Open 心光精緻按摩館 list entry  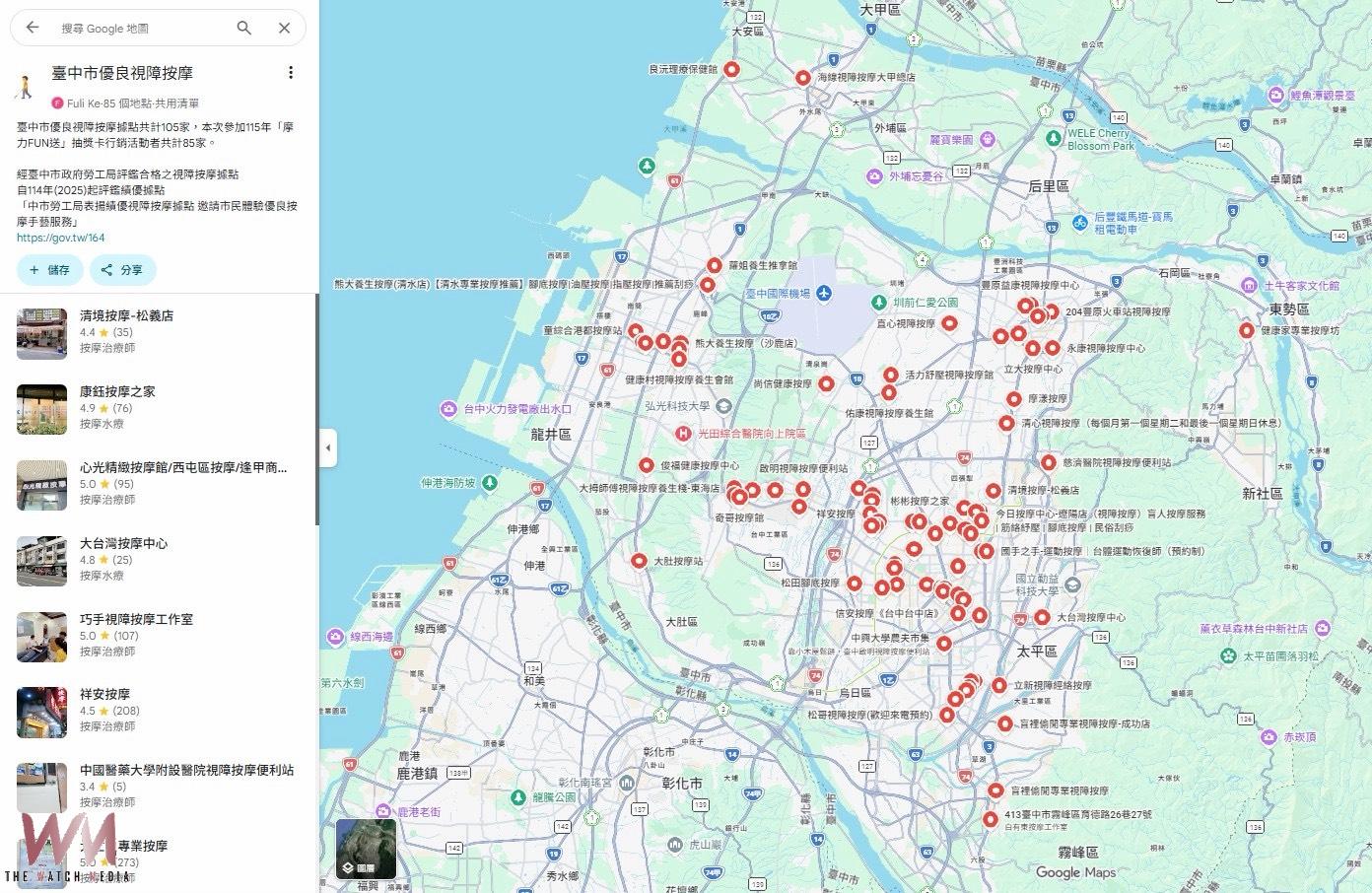click(158, 484)
